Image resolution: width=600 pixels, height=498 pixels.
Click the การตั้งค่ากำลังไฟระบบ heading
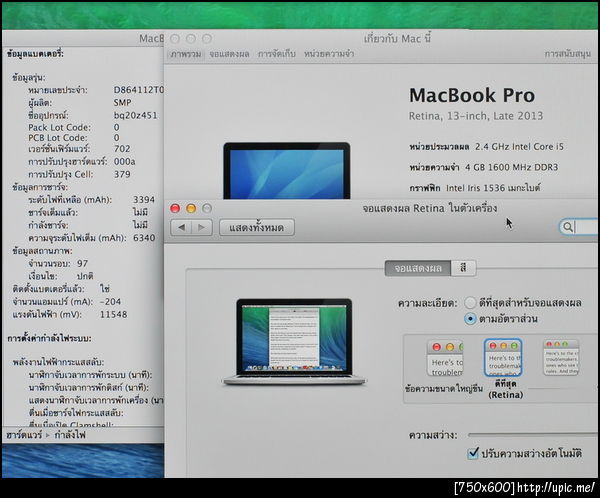pyautogui.click(x=49, y=338)
